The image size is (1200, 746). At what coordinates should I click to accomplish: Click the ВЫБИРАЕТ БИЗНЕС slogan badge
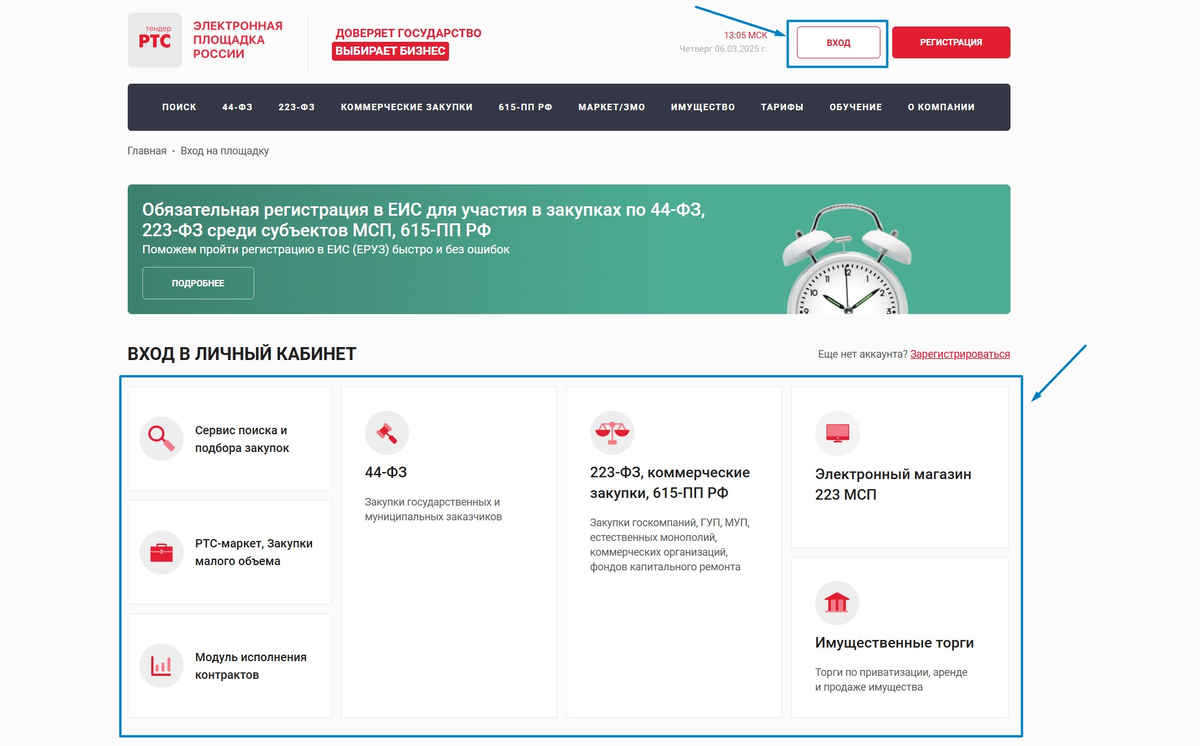[x=390, y=51]
